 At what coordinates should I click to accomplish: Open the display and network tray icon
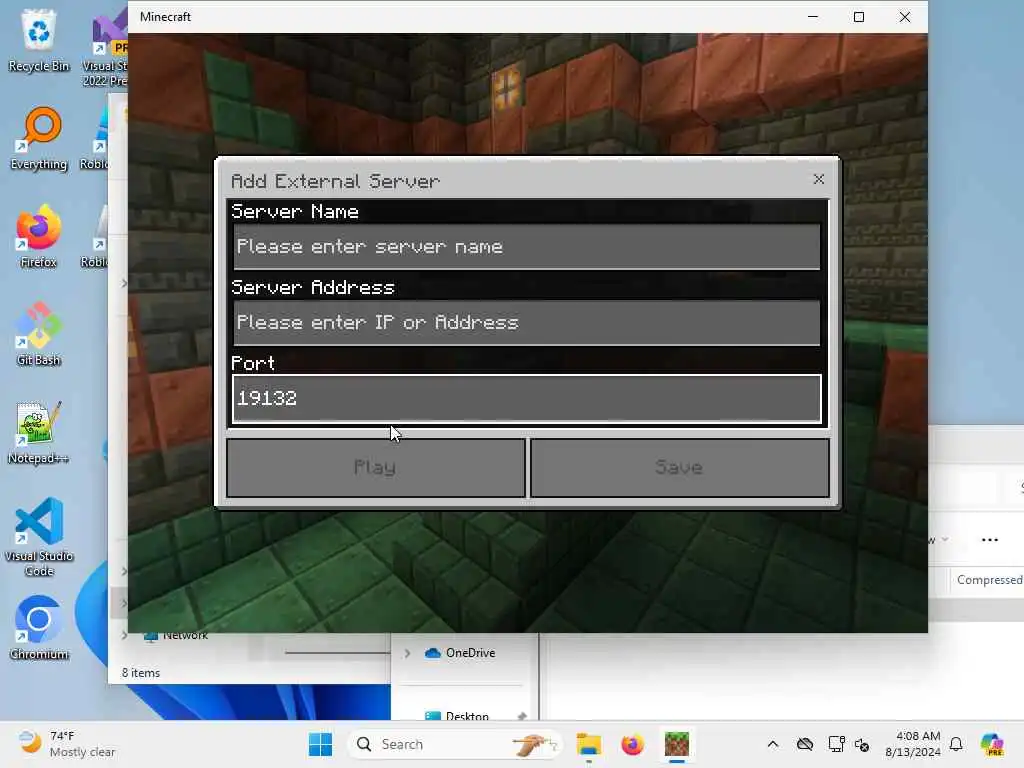tap(836, 744)
